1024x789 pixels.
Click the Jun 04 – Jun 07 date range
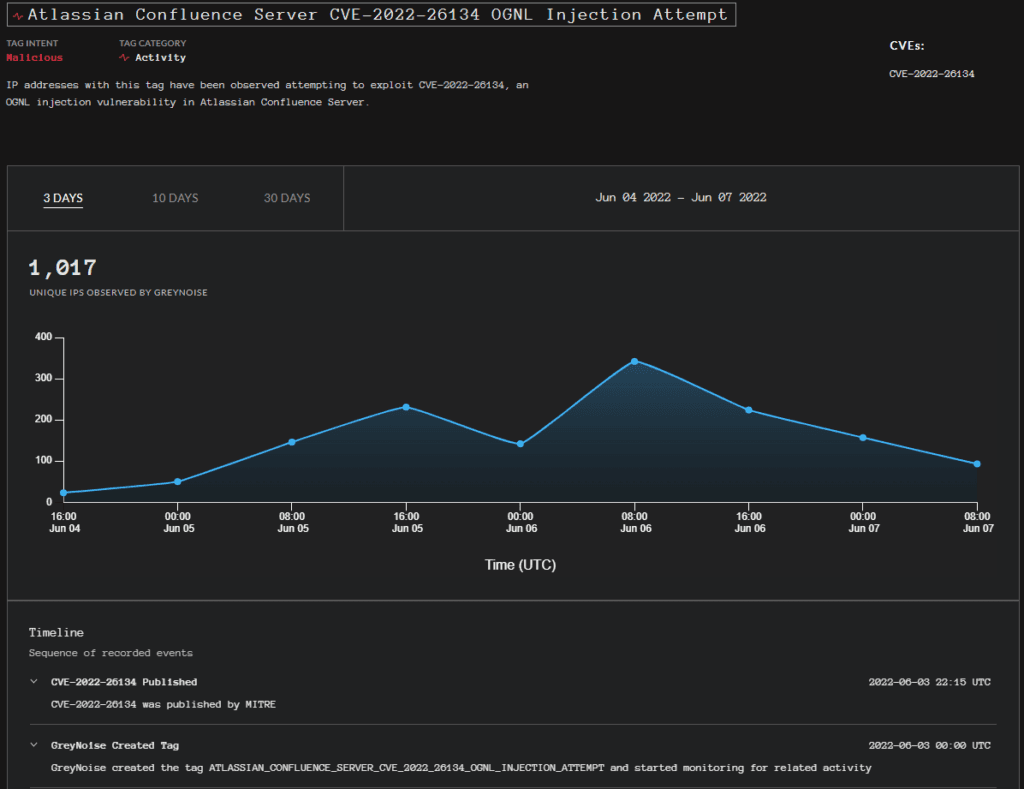[681, 197]
